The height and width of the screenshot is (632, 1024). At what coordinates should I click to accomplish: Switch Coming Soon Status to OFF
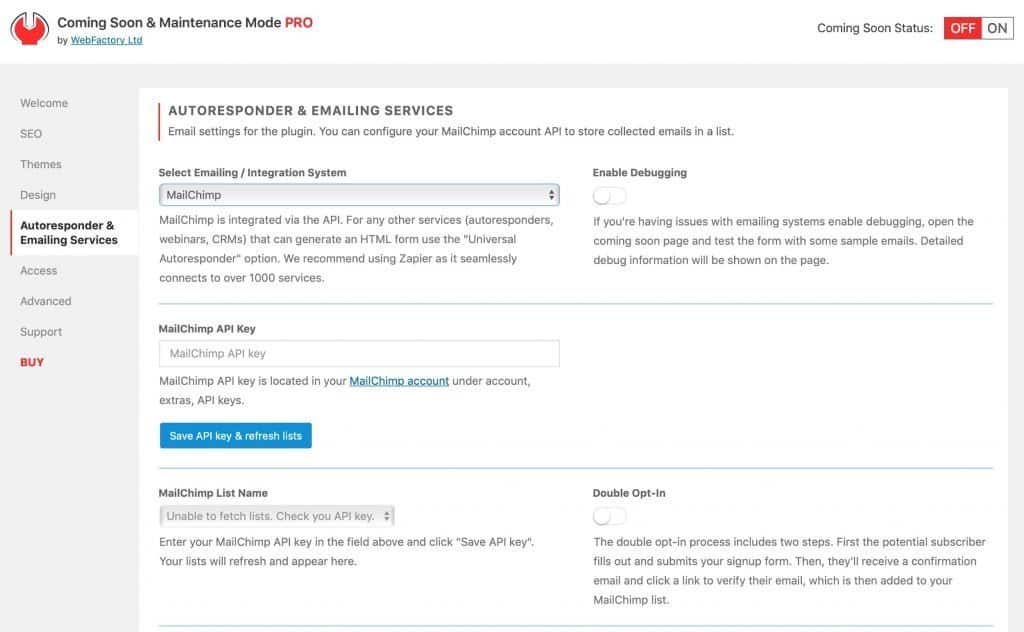(x=962, y=28)
